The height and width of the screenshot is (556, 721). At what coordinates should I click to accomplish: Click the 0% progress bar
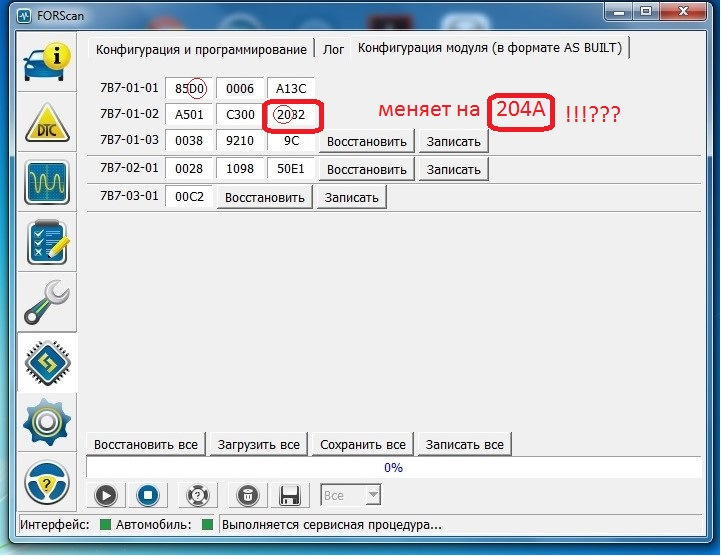(x=393, y=467)
